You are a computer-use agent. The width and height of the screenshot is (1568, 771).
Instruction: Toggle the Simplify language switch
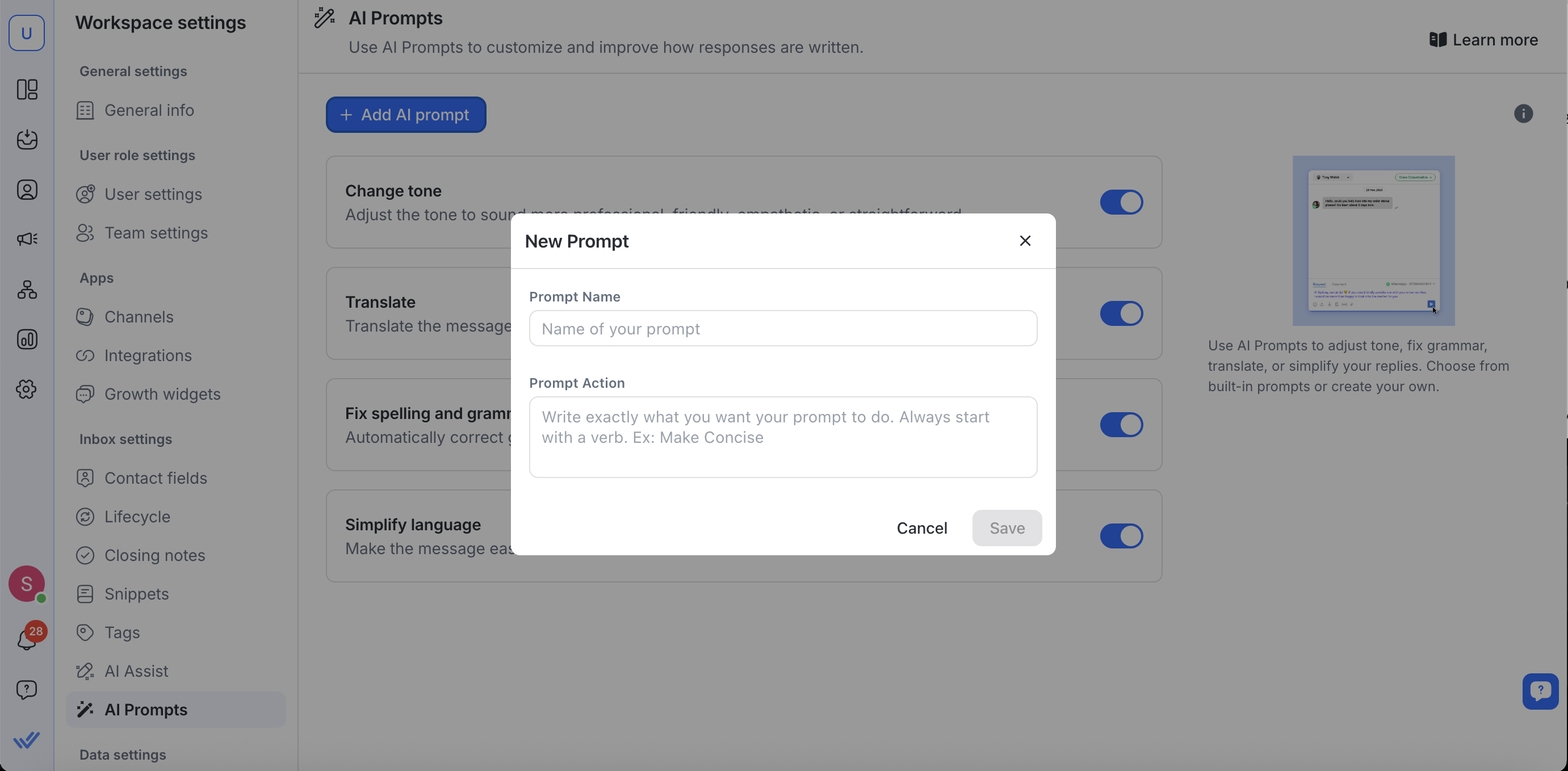[x=1121, y=536]
